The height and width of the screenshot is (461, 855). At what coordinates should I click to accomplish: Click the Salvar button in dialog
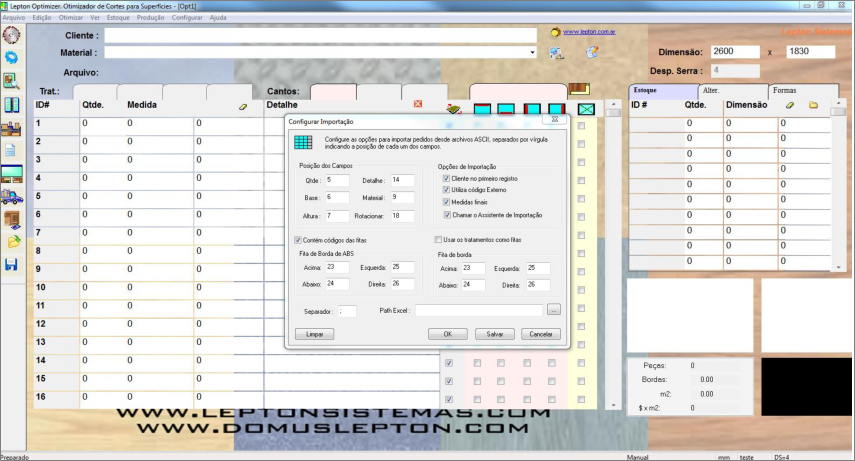[495, 334]
